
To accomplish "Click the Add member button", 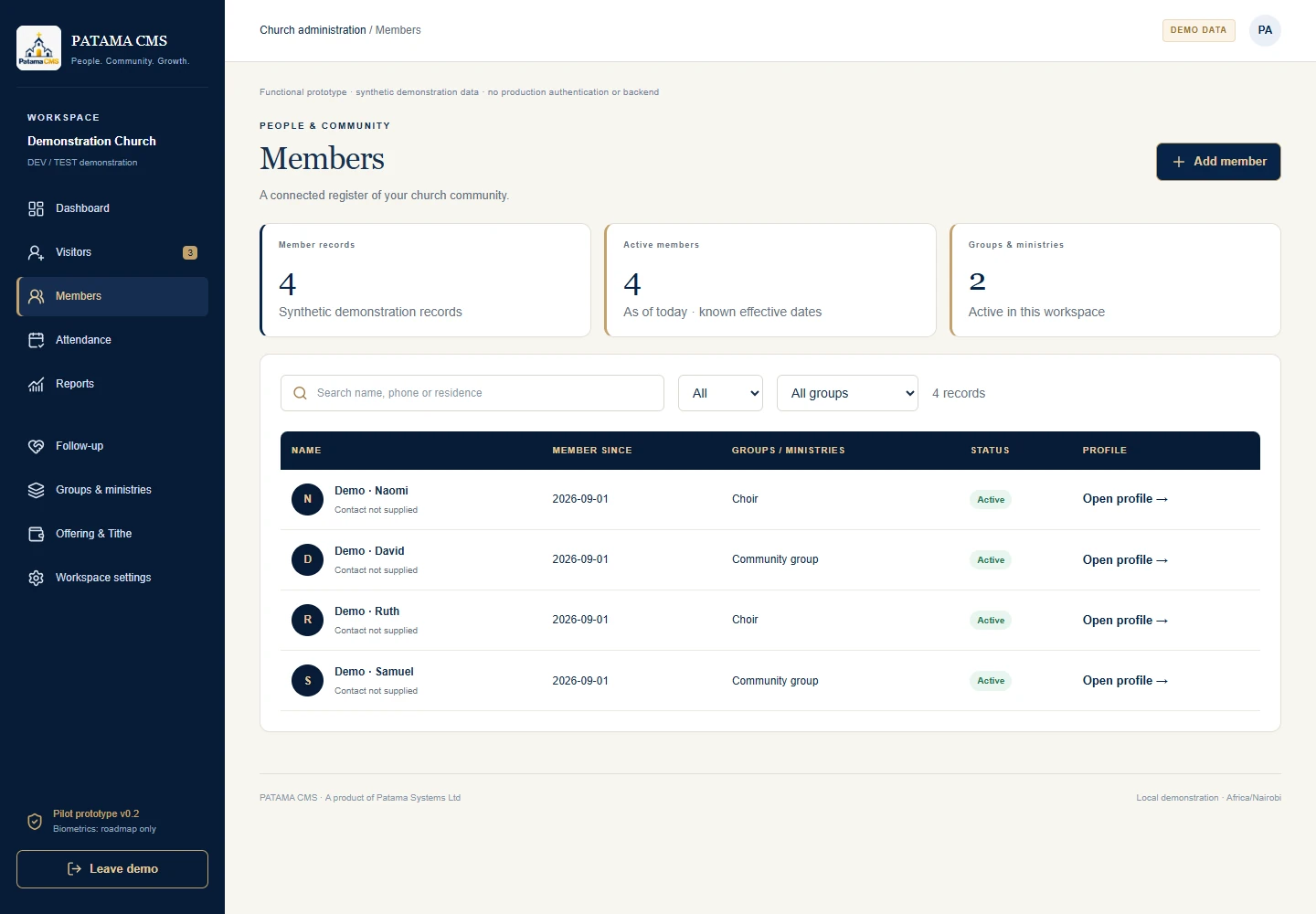I will coord(1218,162).
